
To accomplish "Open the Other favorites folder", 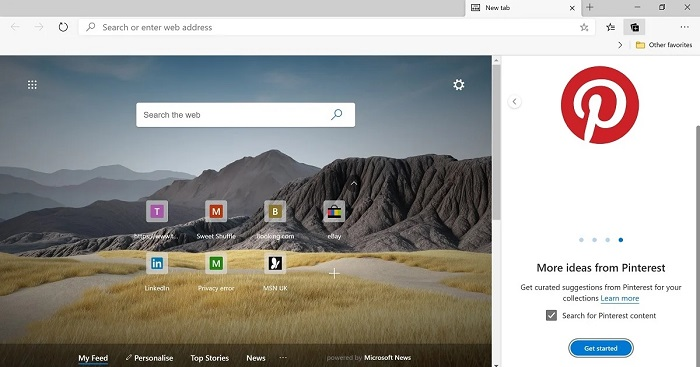I will click(x=664, y=45).
